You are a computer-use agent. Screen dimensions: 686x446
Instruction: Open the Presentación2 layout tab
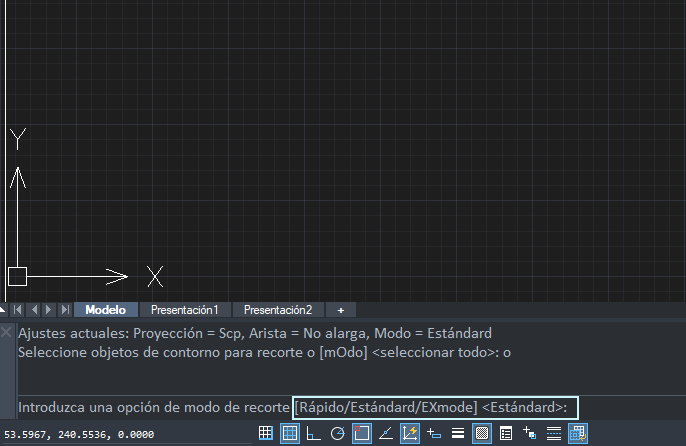click(278, 310)
